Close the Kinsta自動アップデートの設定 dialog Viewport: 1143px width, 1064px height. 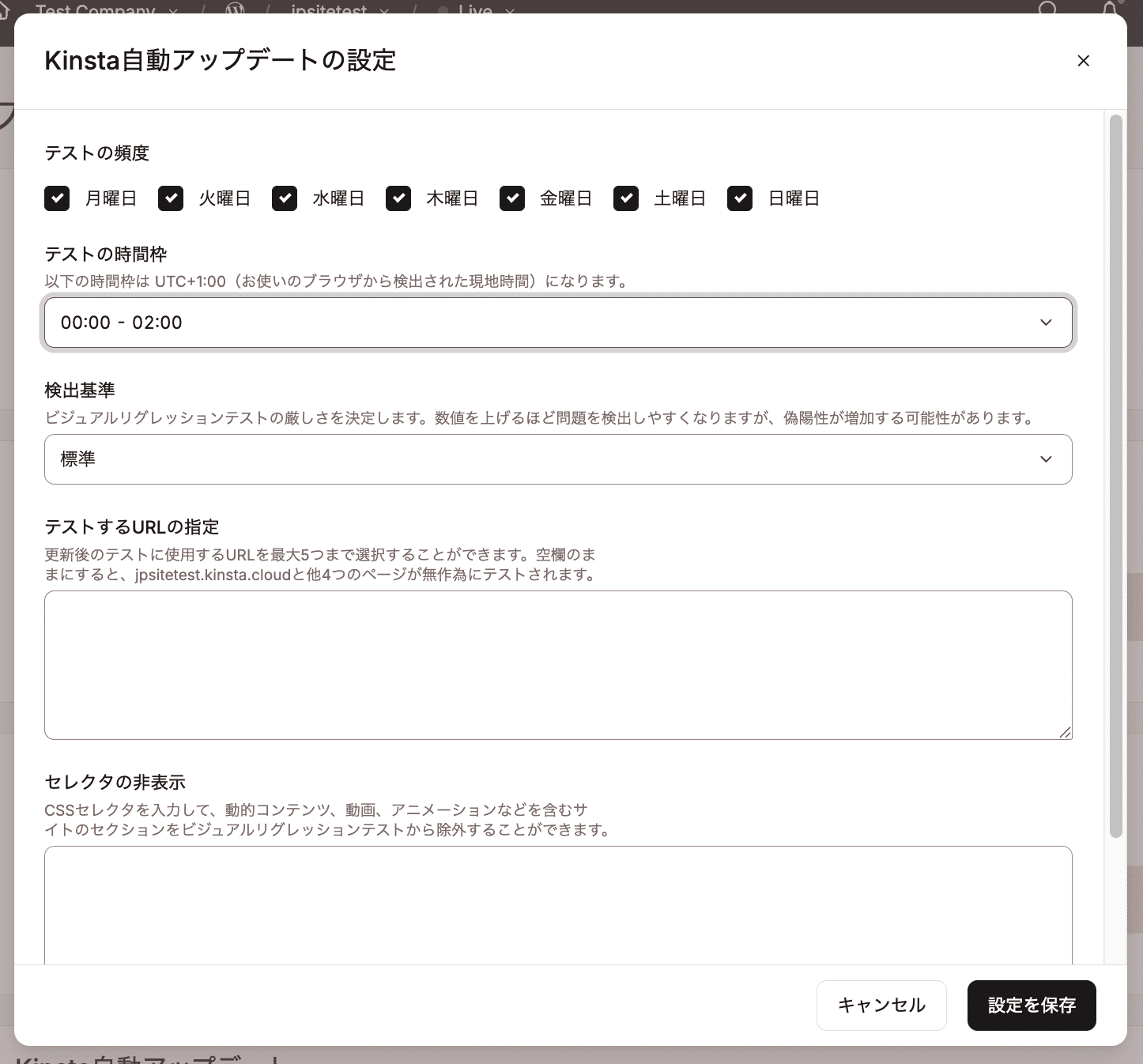1083,61
